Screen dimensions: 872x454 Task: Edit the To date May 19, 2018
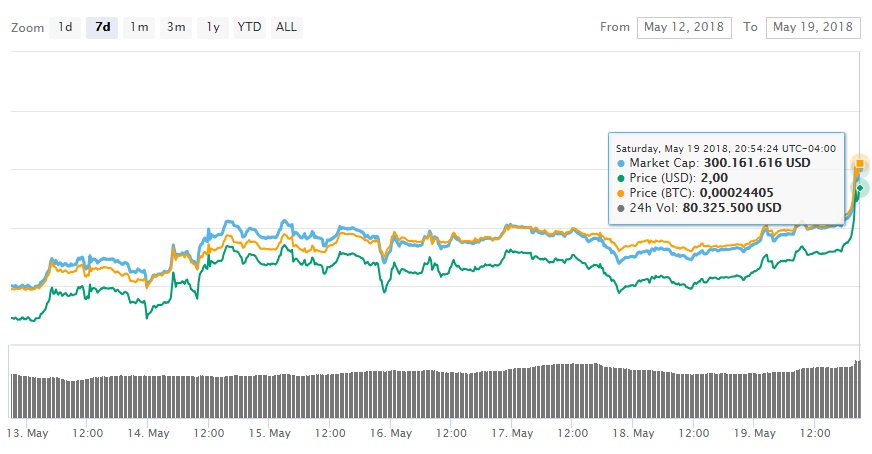[813, 27]
